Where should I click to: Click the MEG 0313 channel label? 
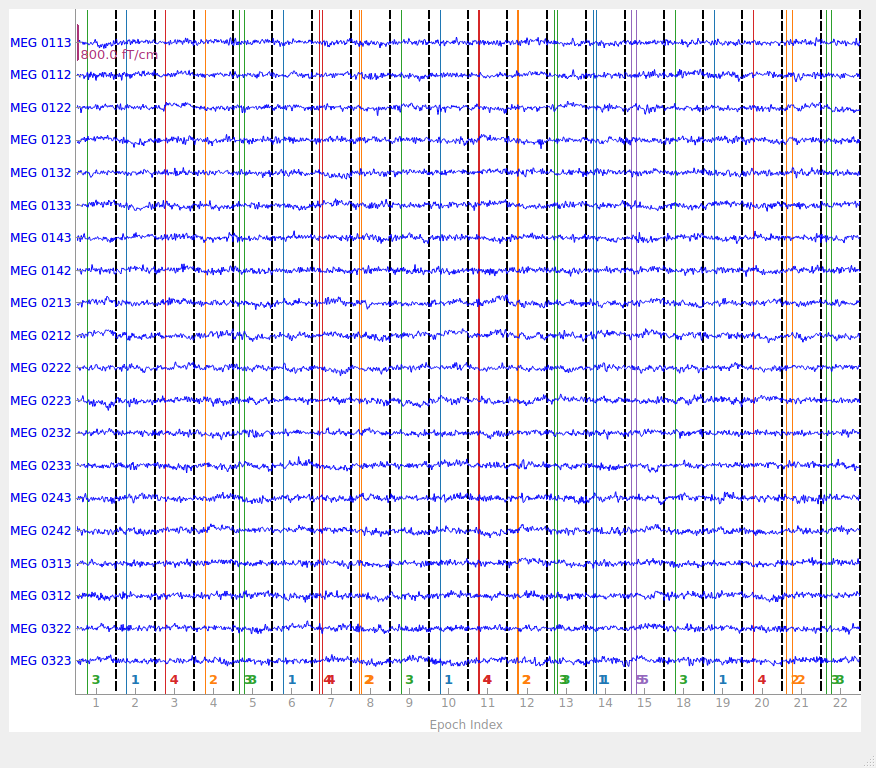tap(41, 564)
